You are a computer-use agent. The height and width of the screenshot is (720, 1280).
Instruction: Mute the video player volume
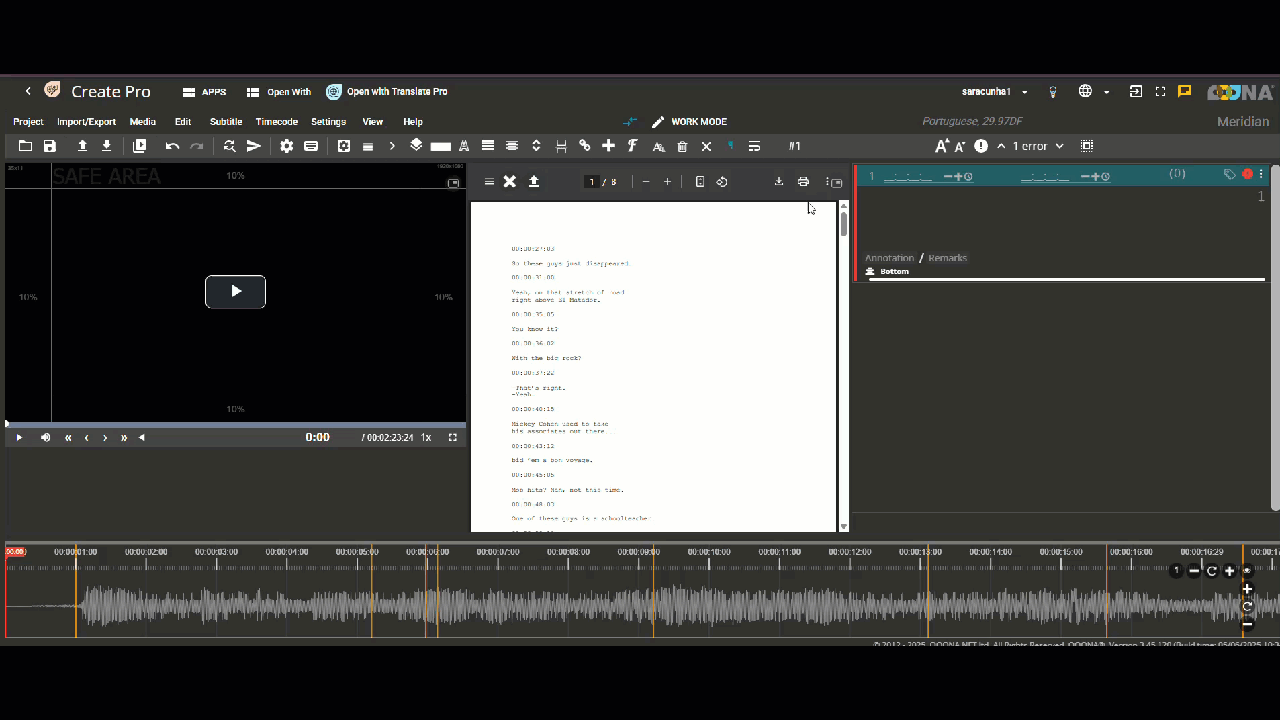pyautogui.click(x=45, y=437)
